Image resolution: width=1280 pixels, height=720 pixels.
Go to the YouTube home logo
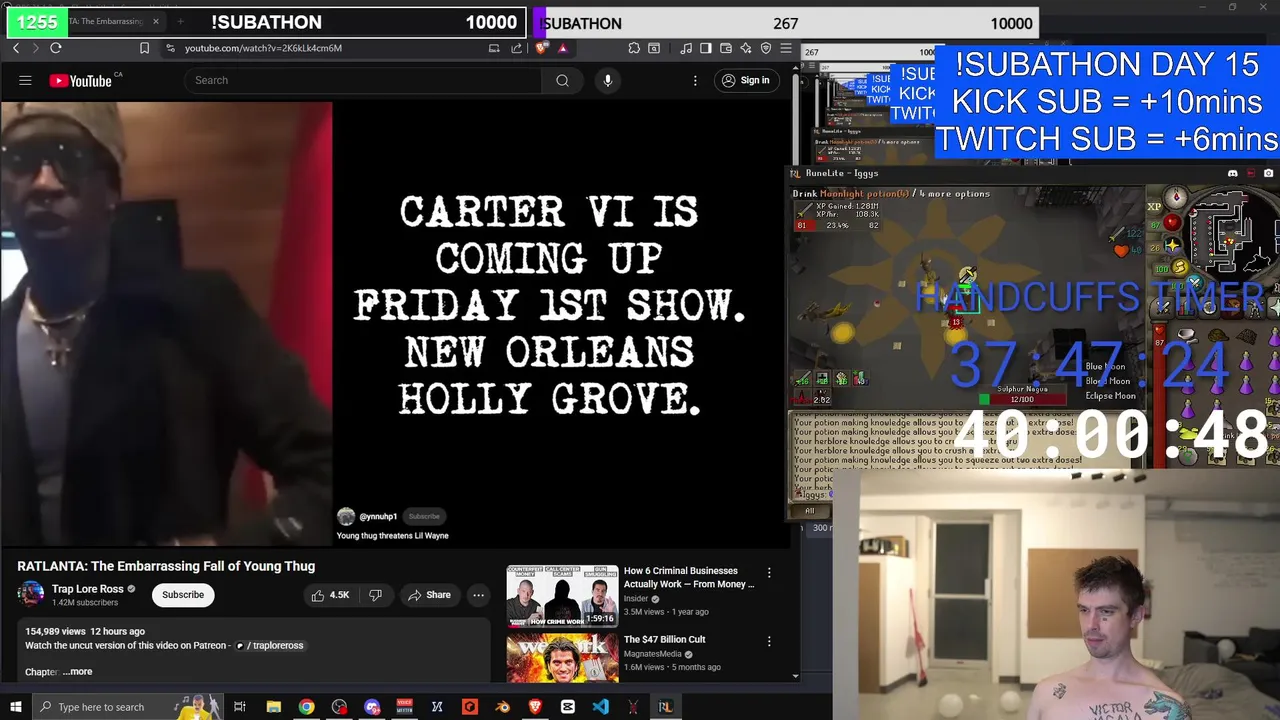80,80
